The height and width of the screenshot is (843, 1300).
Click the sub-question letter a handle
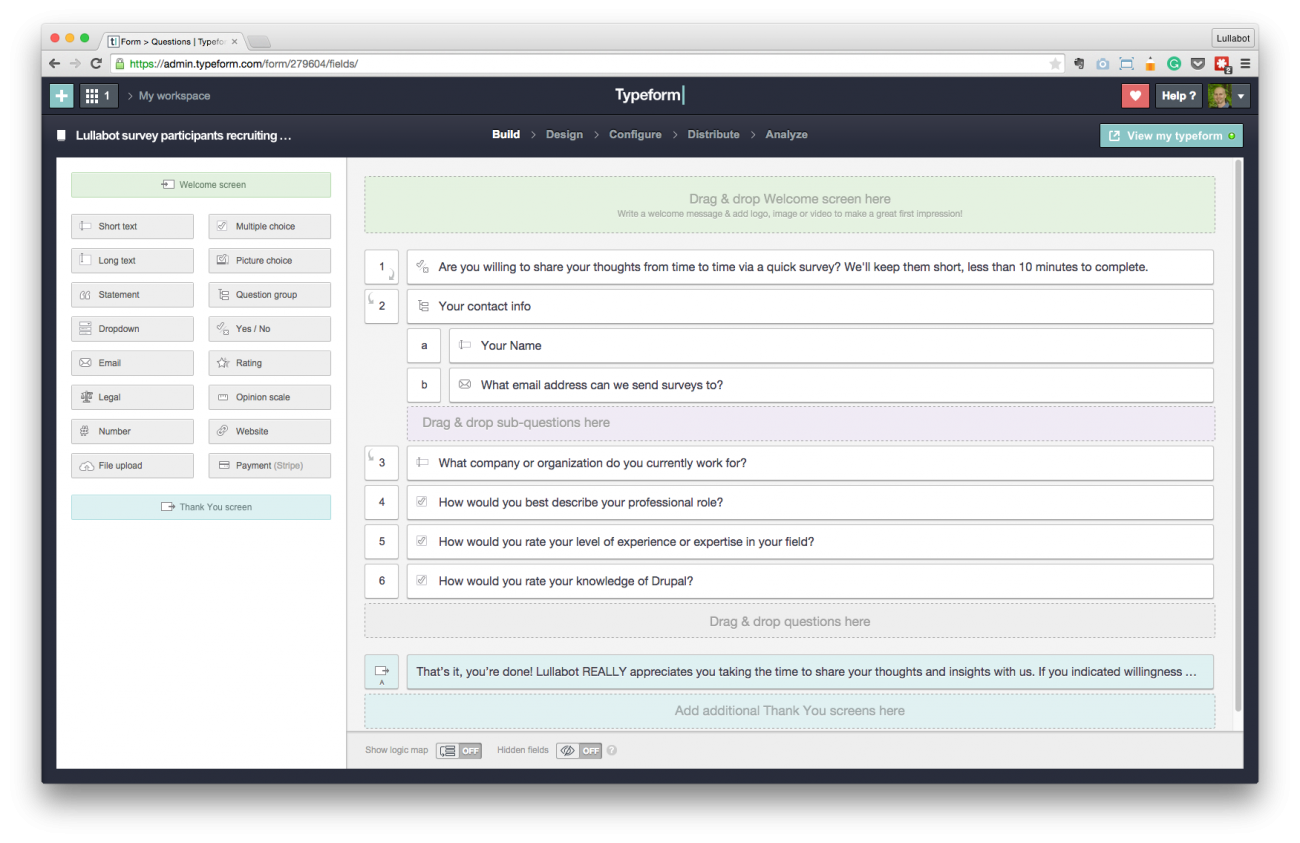(x=424, y=345)
